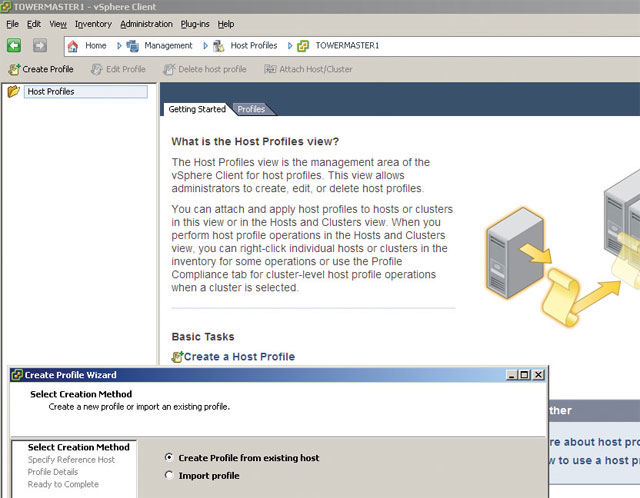Expand the arrow after Host Profiles breadcrumb
This screenshot has height=498, width=640.
[290, 46]
